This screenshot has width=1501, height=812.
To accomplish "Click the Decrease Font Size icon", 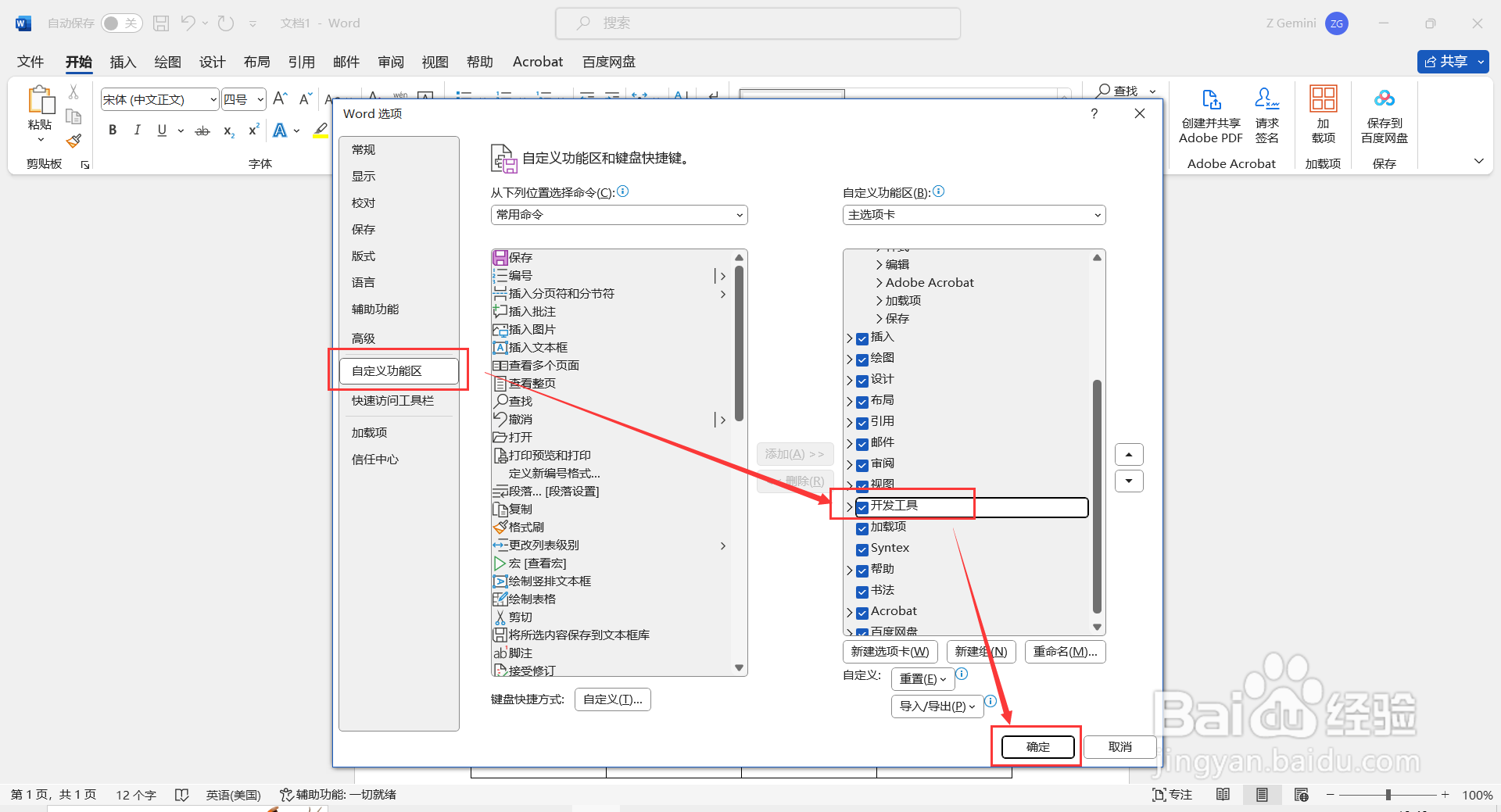I will point(305,99).
